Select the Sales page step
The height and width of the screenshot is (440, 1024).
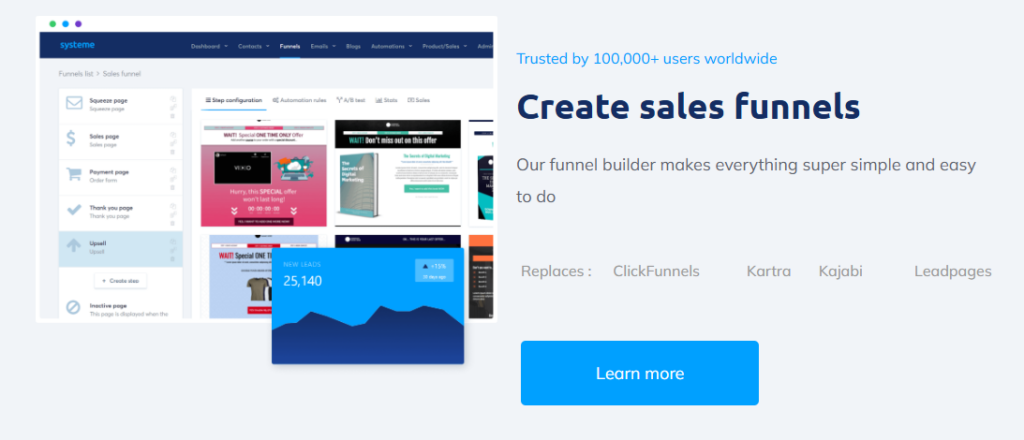coord(120,142)
